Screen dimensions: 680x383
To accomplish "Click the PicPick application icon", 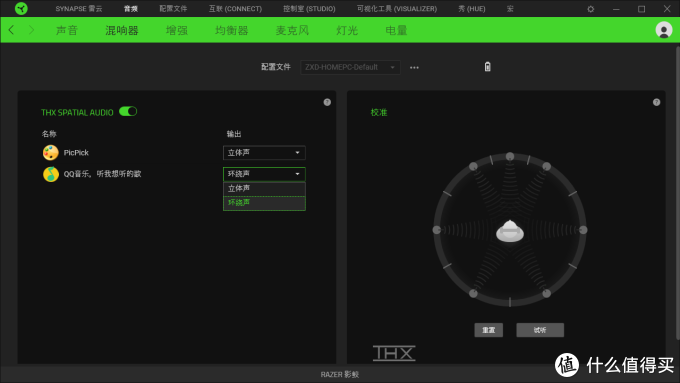I will 51,153.
